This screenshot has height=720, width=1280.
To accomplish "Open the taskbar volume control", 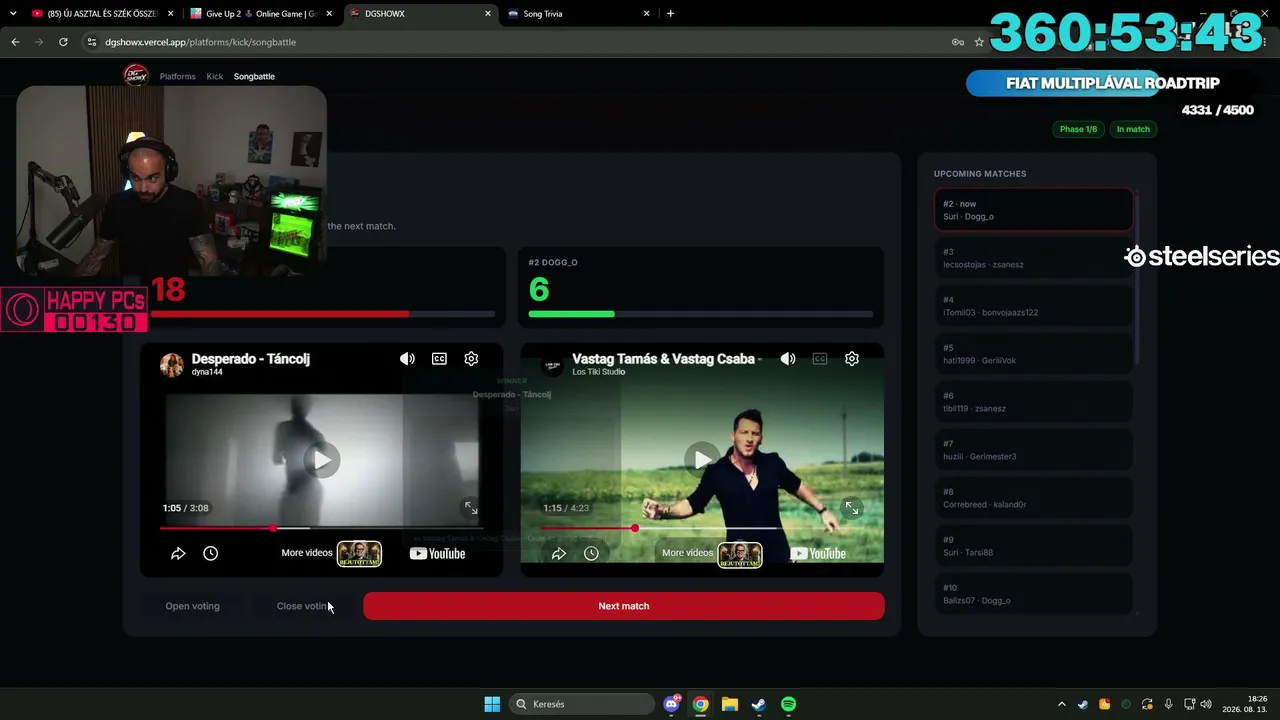I will pyautogui.click(x=1206, y=704).
